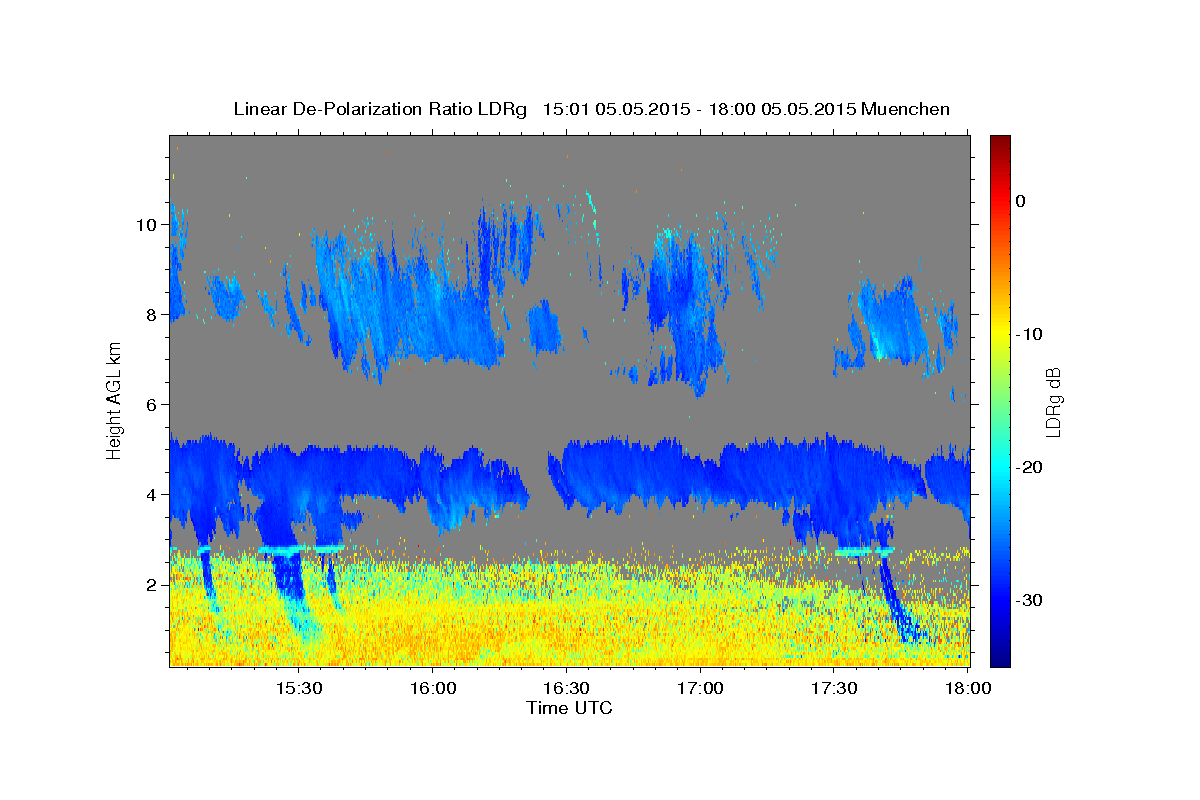Screen dimensions: 1200x800
Task: Click the 16:30 time tick label
Action: coord(566,689)
